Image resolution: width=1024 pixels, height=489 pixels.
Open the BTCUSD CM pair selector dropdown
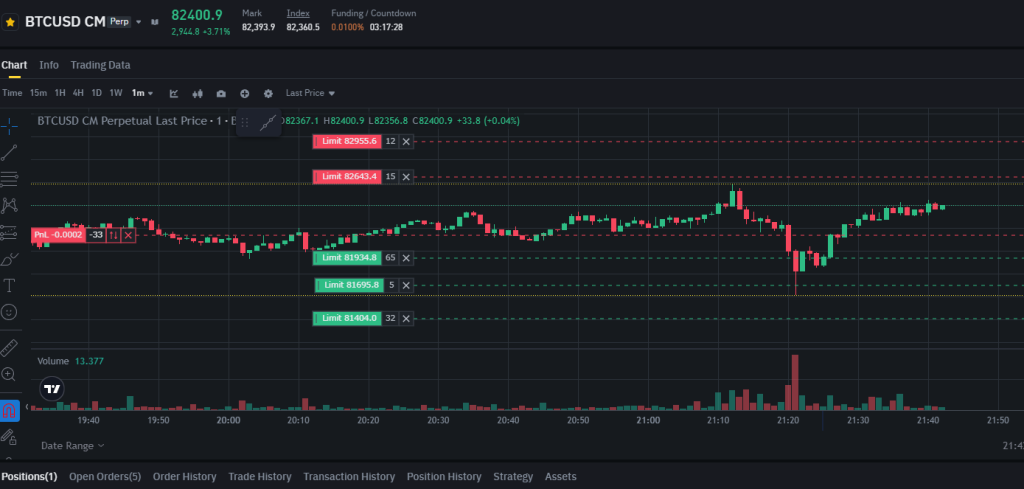153,21
